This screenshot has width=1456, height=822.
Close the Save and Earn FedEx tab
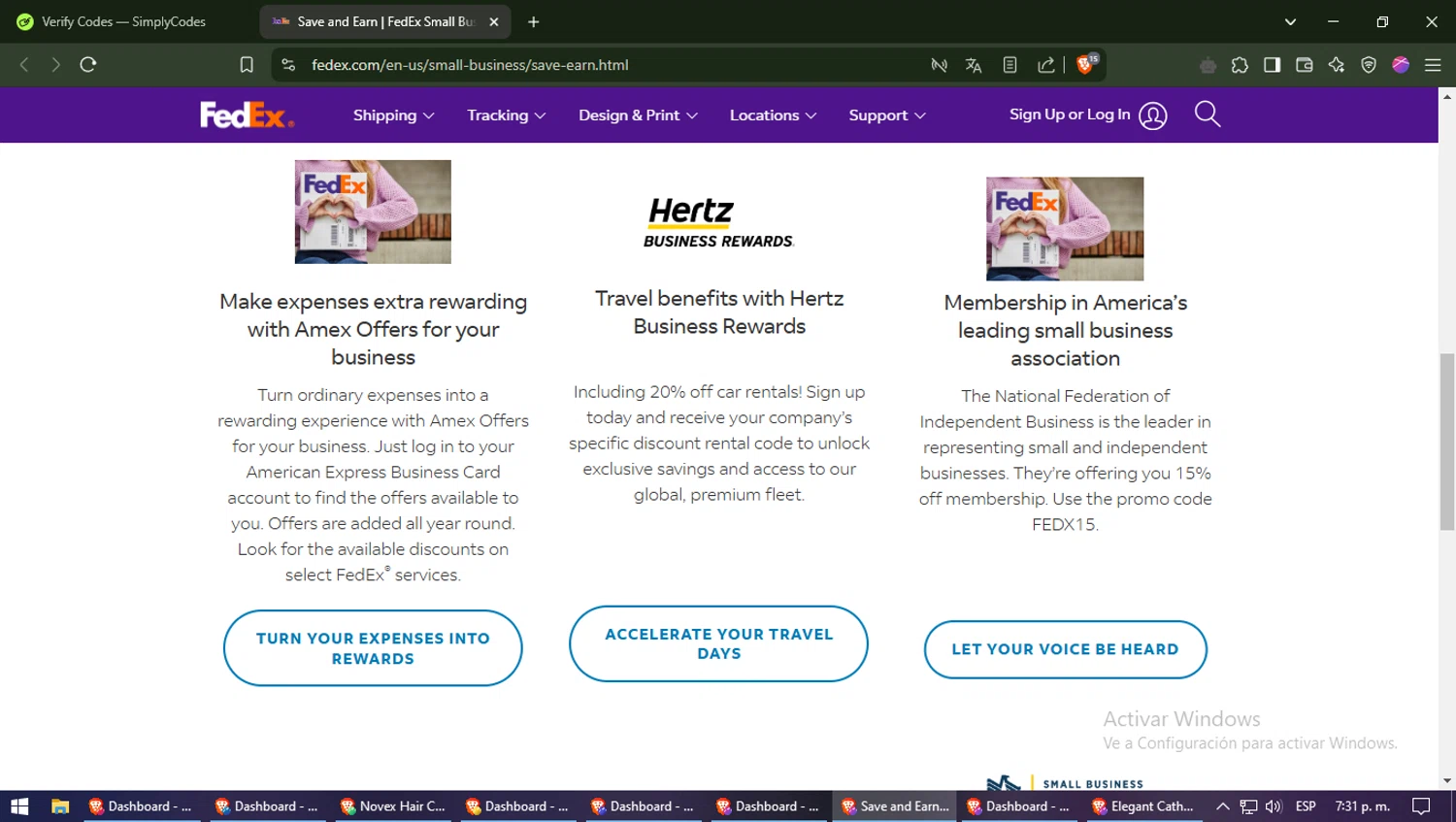[x=493, y=21]
